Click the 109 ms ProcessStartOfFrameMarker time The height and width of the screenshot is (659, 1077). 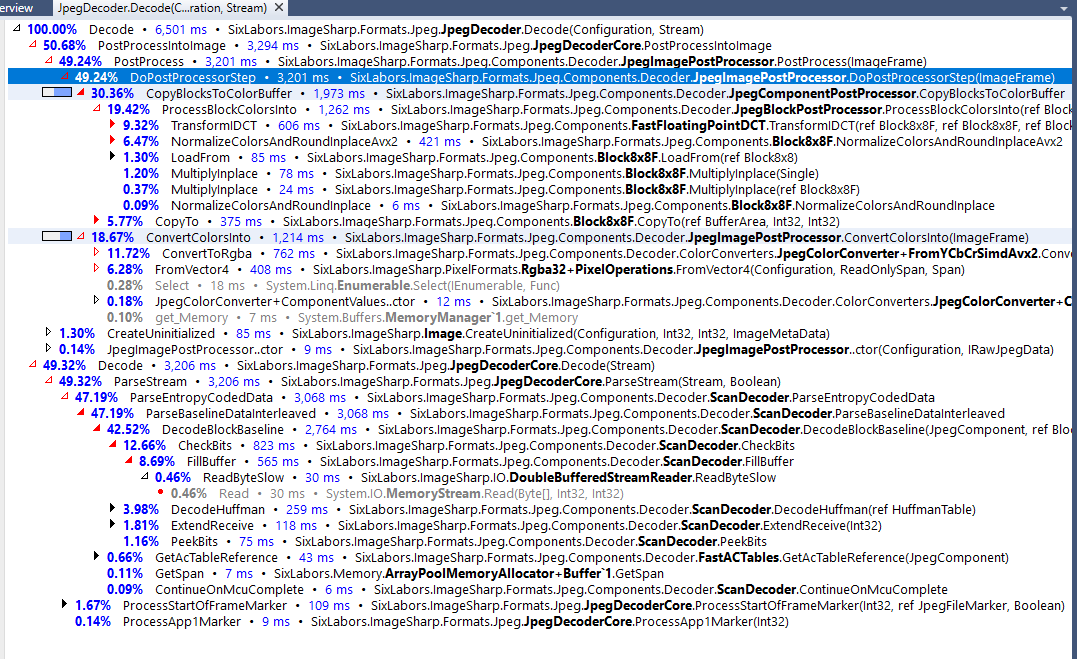pos(329,605)
